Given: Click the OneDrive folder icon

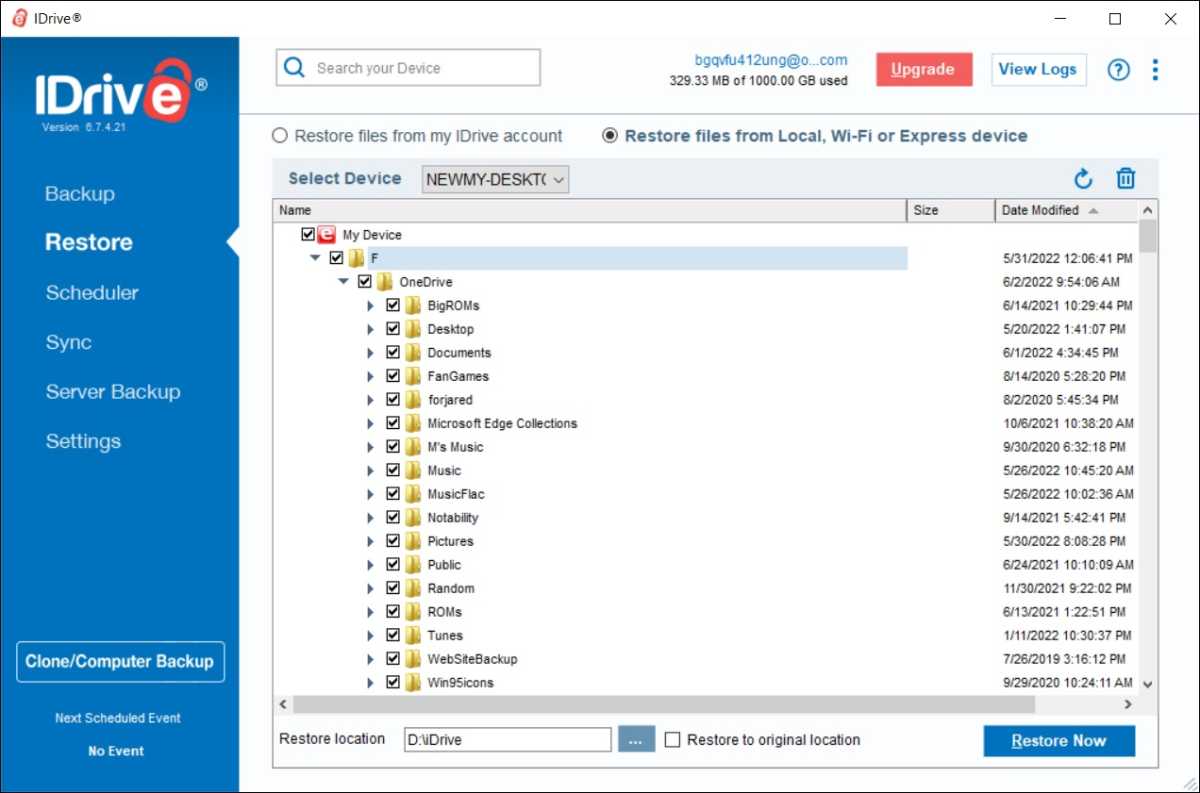Looking at the screenshot, I should 384,282.
